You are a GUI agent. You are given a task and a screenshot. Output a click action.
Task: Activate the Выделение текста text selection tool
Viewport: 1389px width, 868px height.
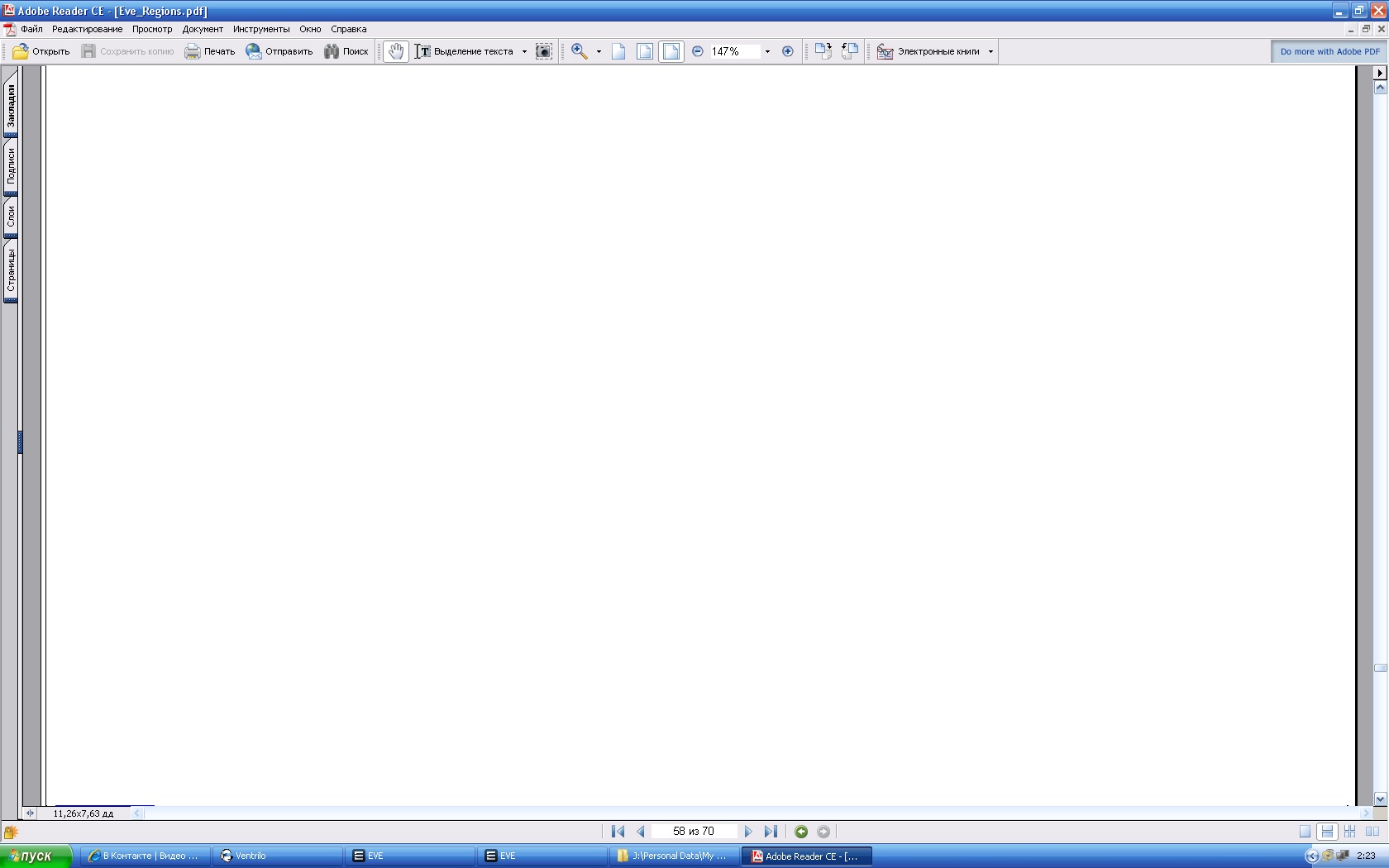(x=464, y=51)
